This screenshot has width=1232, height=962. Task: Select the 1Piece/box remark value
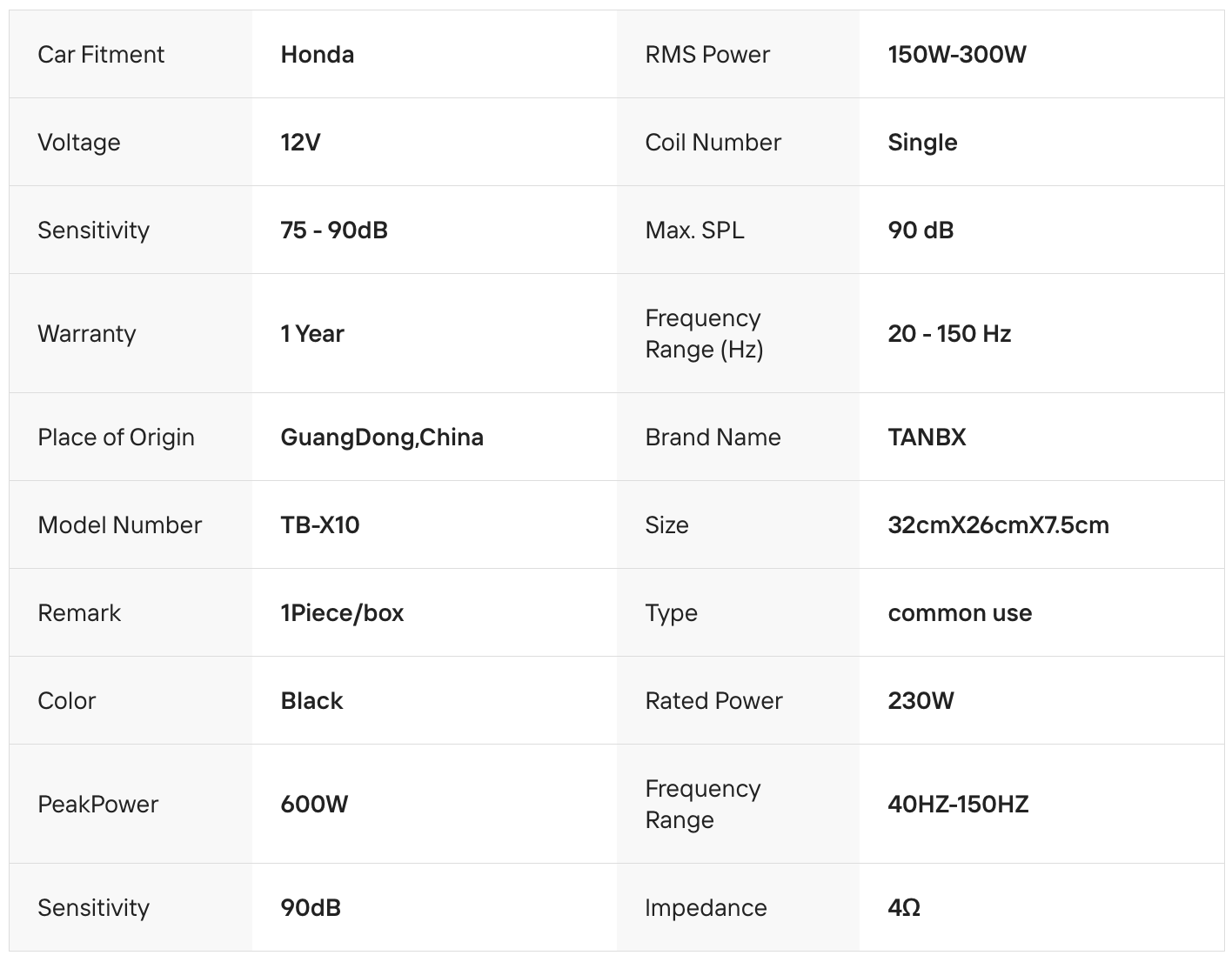[x=342, y=613]
